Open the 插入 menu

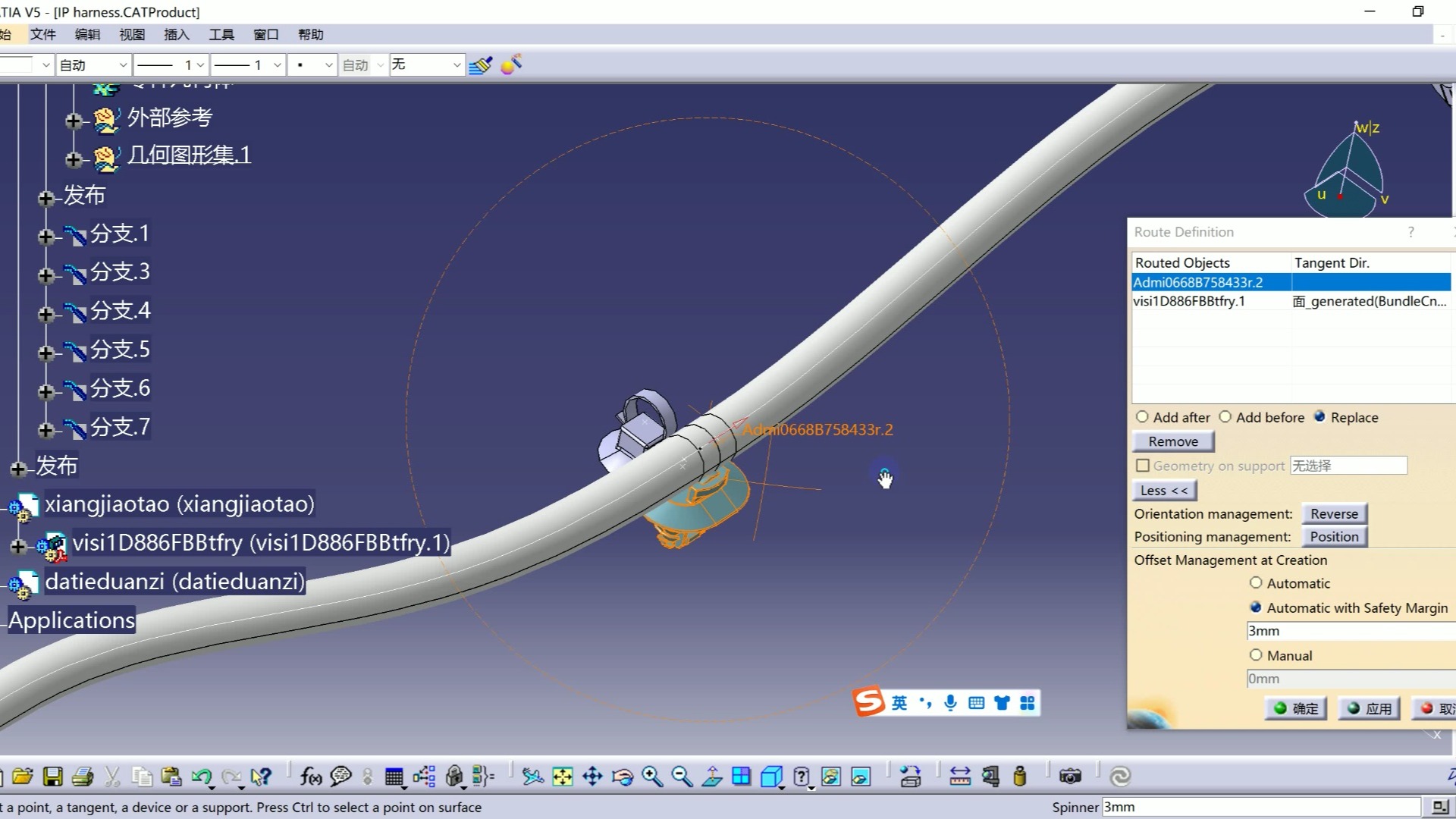[177, 34]
